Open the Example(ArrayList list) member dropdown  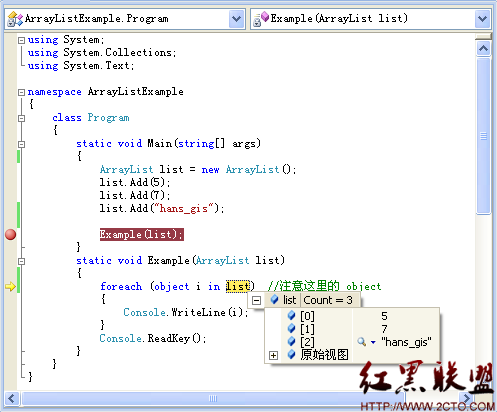pos(482,19)
